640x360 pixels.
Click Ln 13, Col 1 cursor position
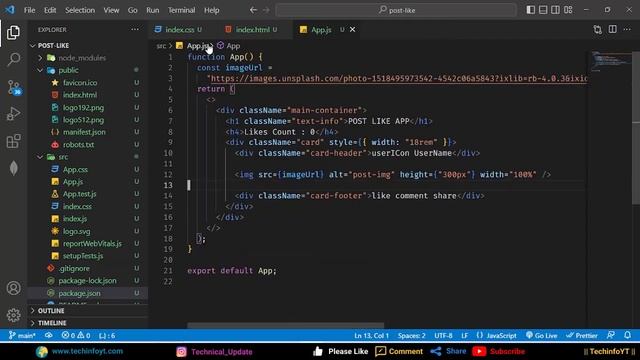(371, 336)
